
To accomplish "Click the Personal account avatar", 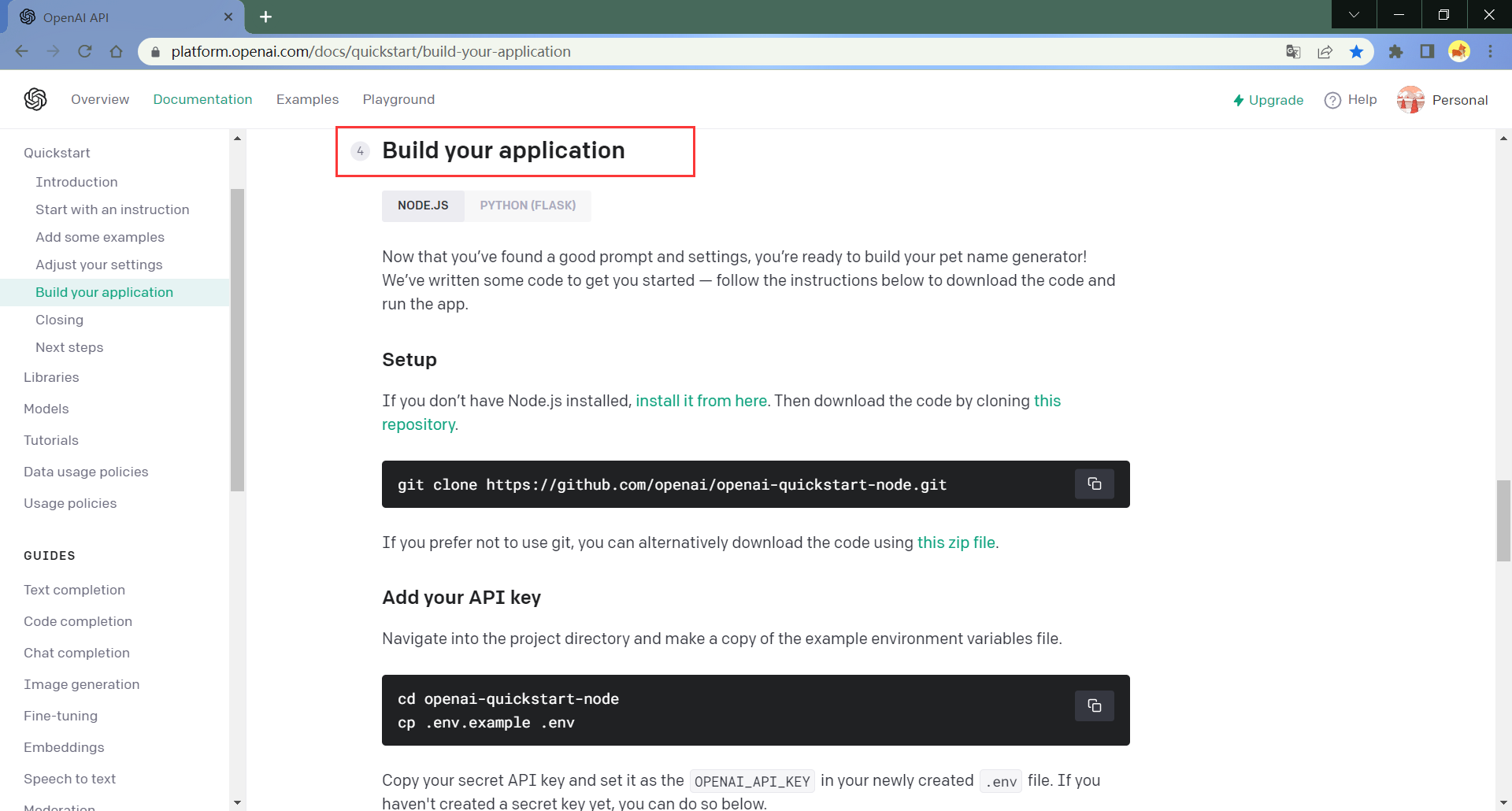I will click(1410, 100).
